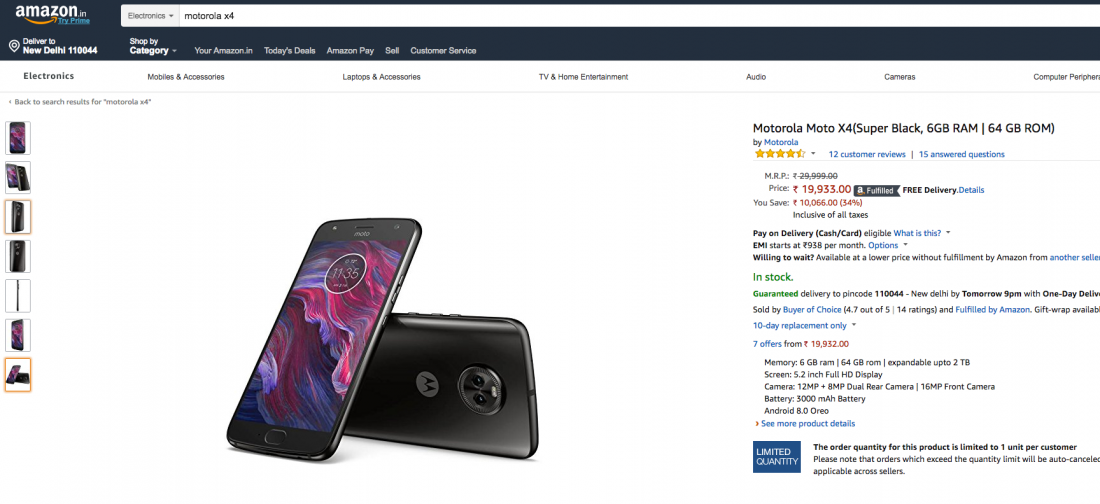Go back to search results link
The height and width of the screenshot is (504, 1100).
[x=82, y=102]
